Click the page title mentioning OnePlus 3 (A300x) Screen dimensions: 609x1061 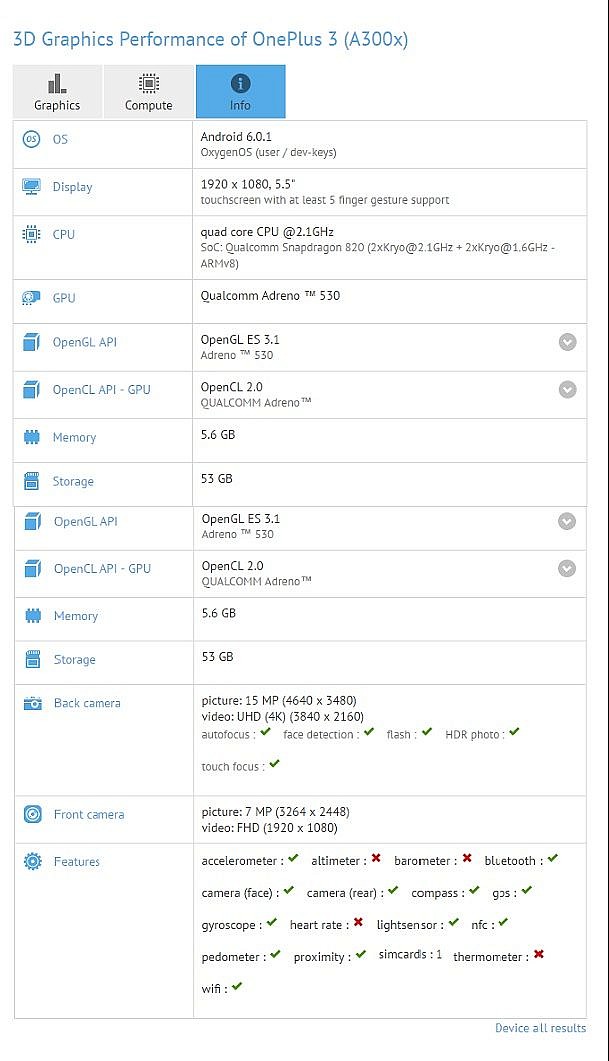pos(210,39)
